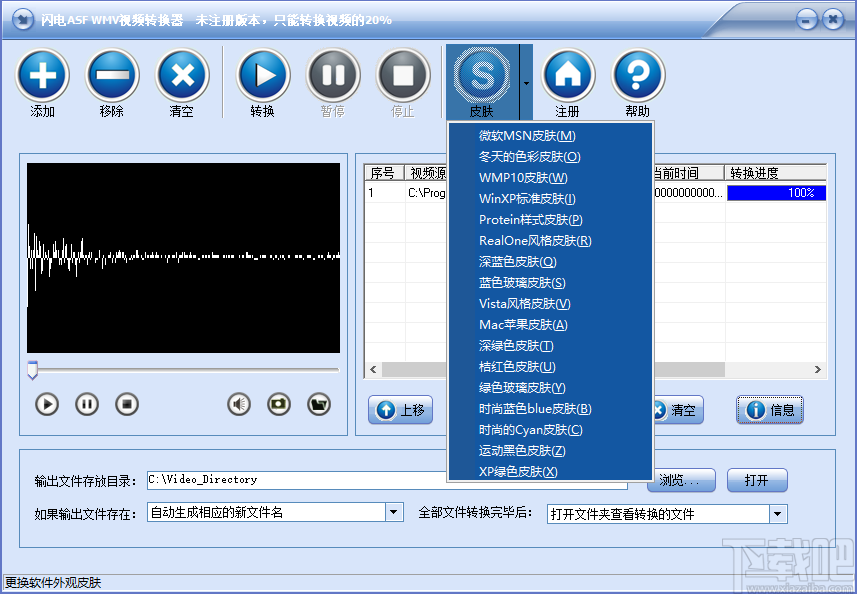Select Vista风格皮肤 skin

(550, 303)
